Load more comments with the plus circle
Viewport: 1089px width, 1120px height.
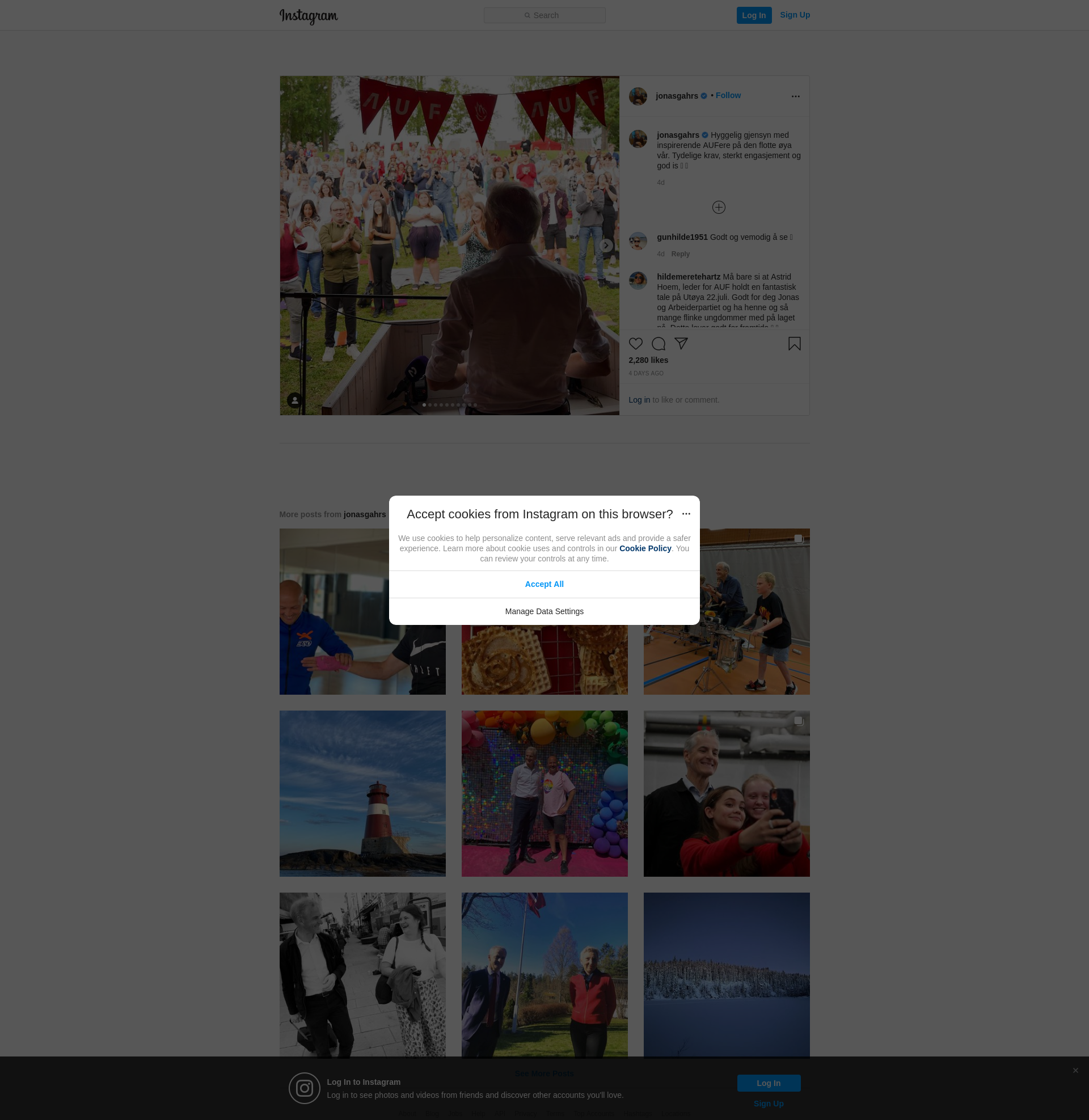click(x=719, y=208)
